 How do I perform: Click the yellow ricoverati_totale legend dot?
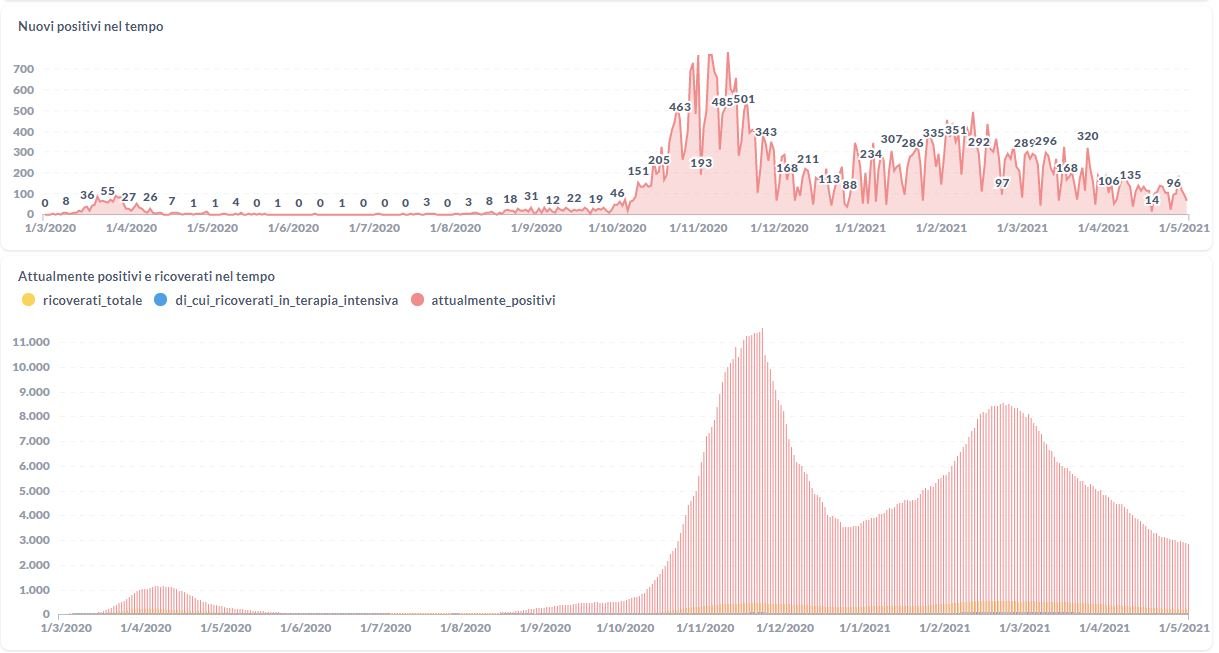coord(28,300)
